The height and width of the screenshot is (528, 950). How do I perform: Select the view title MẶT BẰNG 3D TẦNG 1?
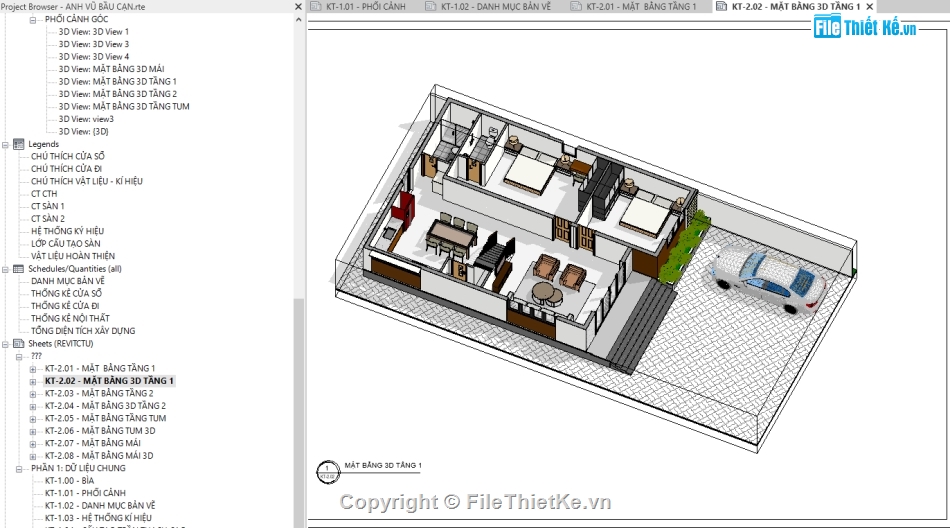(383, 466)
